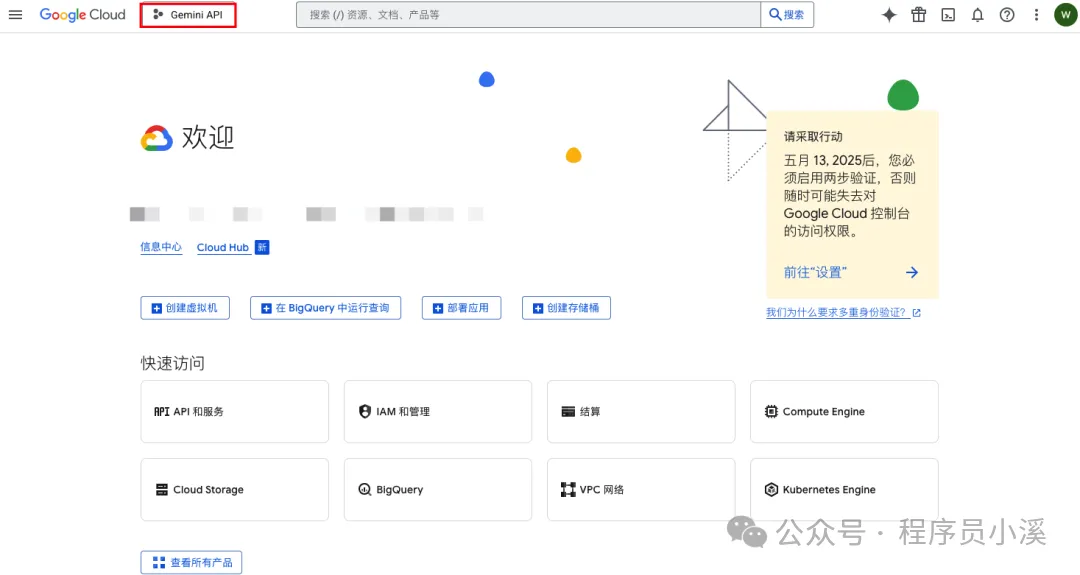This screenshot has height=575, width=1080.
Task: Click the API icon in API 和服务 card
Action: click(161, 412)
